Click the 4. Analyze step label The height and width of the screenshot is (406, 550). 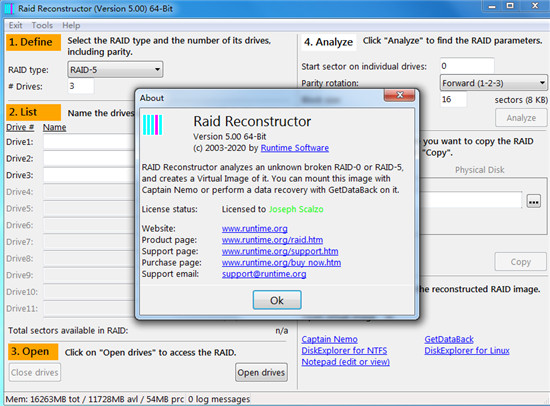328,42
